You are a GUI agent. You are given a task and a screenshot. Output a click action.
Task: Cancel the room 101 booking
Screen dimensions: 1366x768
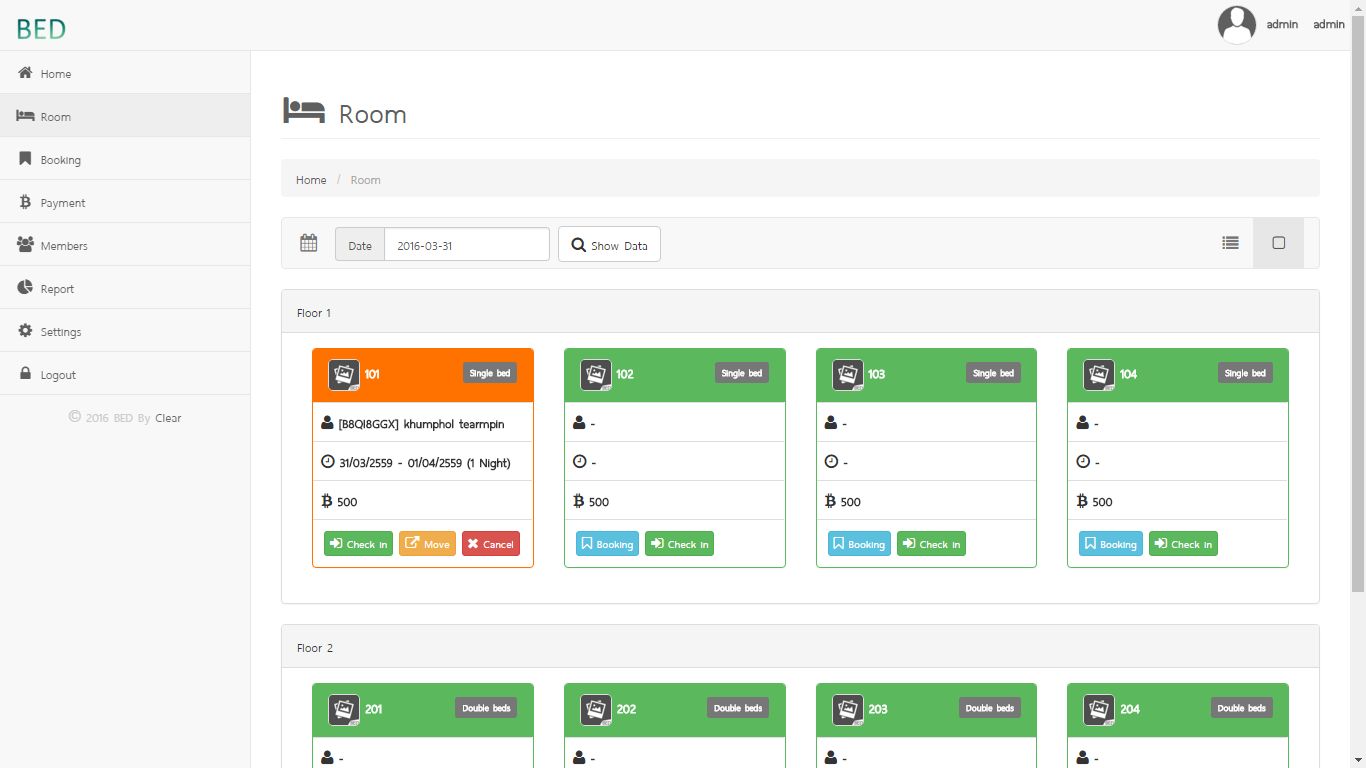pyautogui.click(x=491, y=544)
